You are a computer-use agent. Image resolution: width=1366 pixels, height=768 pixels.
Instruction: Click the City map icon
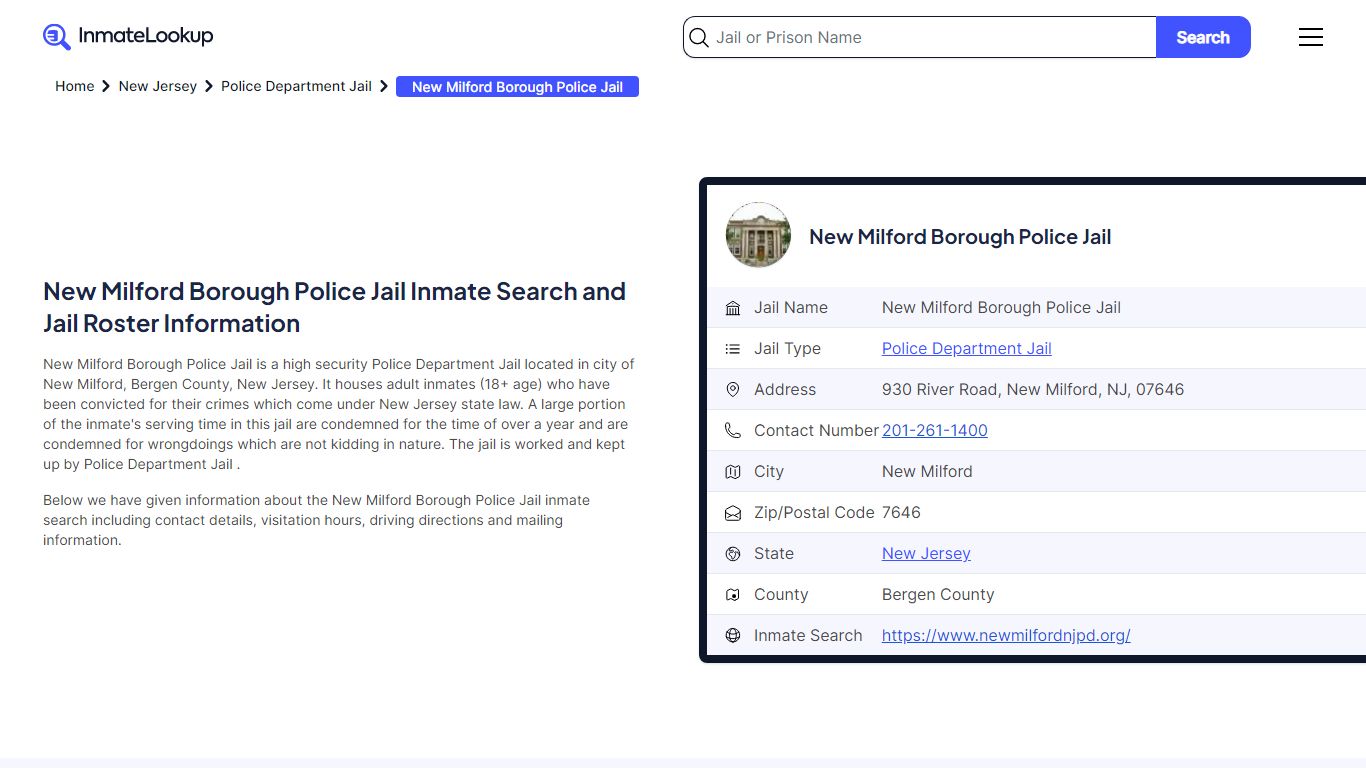point(733,472)
